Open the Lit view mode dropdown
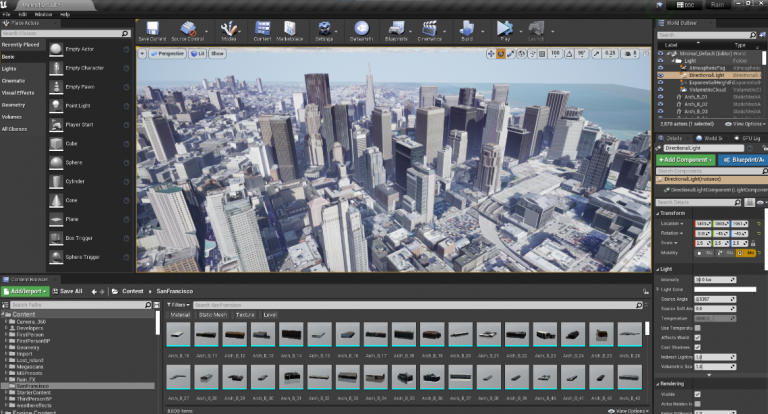This screenshot has width=768, height=414. 197,54
